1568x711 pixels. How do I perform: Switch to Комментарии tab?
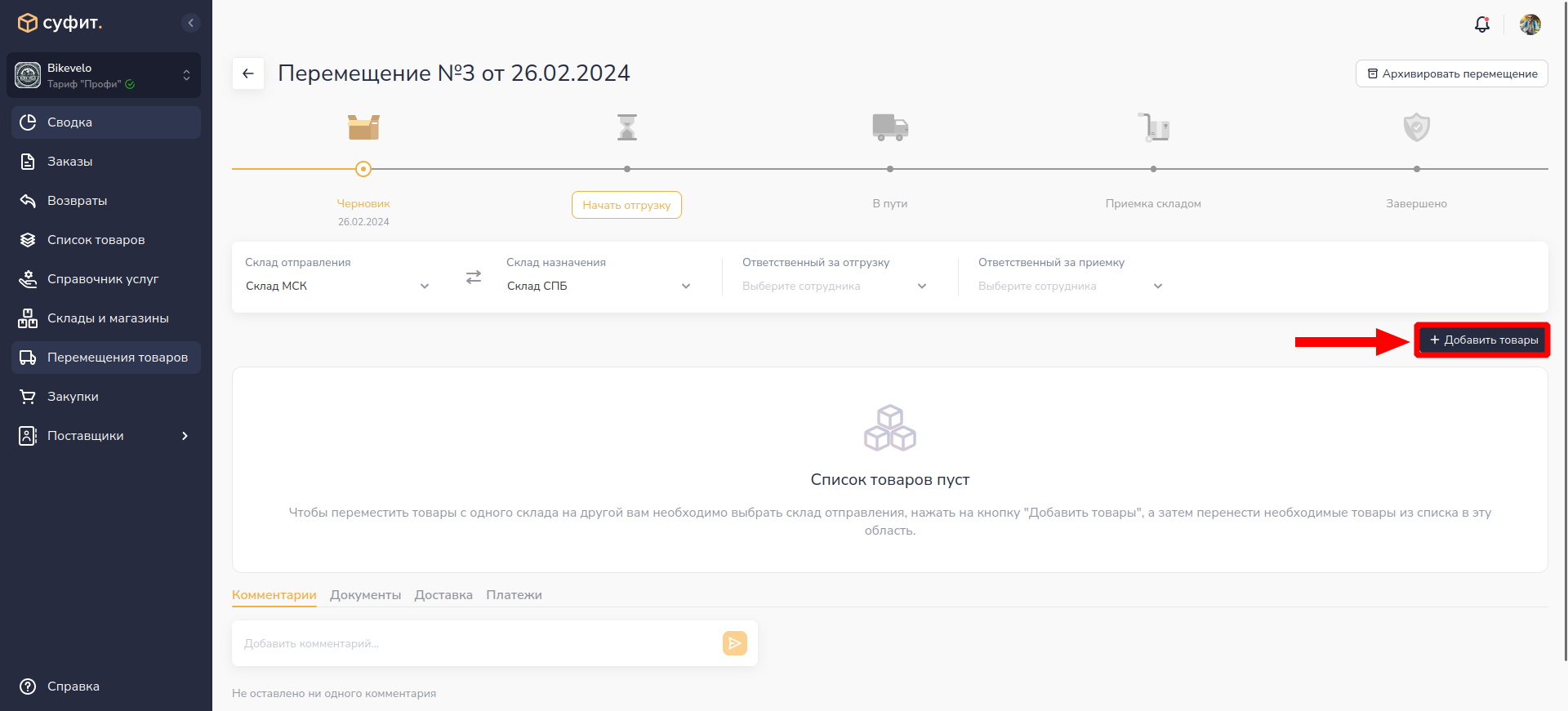274,595
